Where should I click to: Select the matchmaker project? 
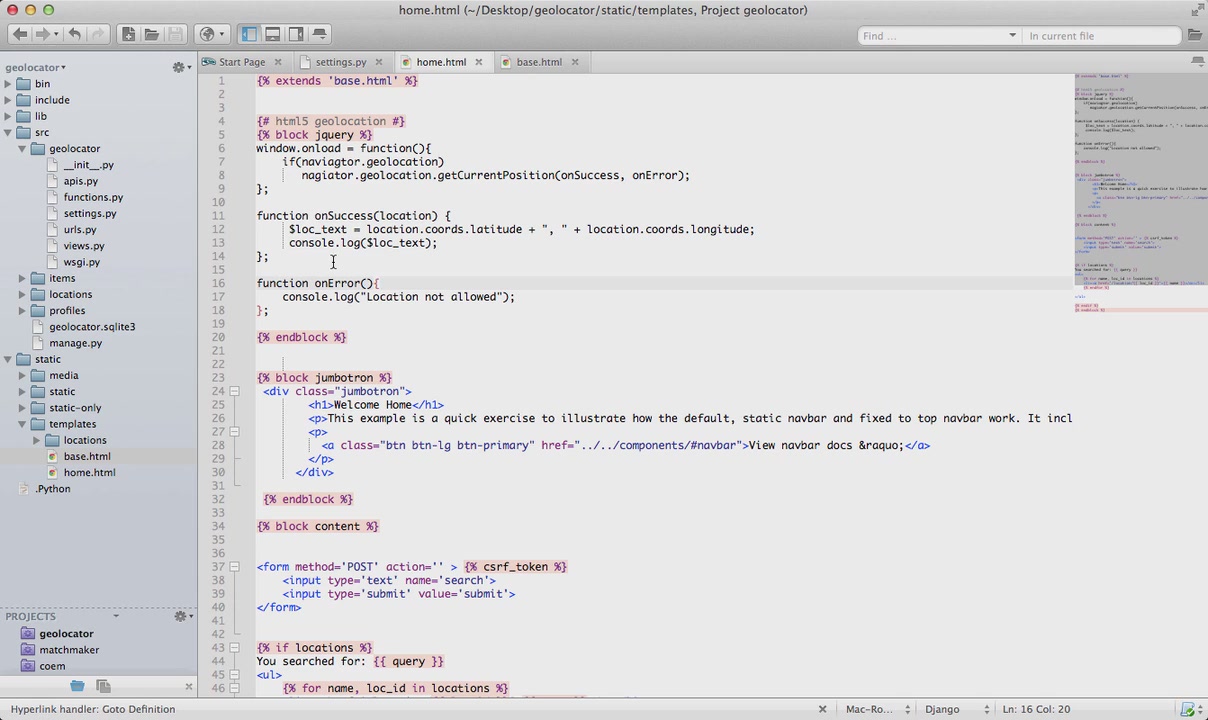(x=69, y=650)
